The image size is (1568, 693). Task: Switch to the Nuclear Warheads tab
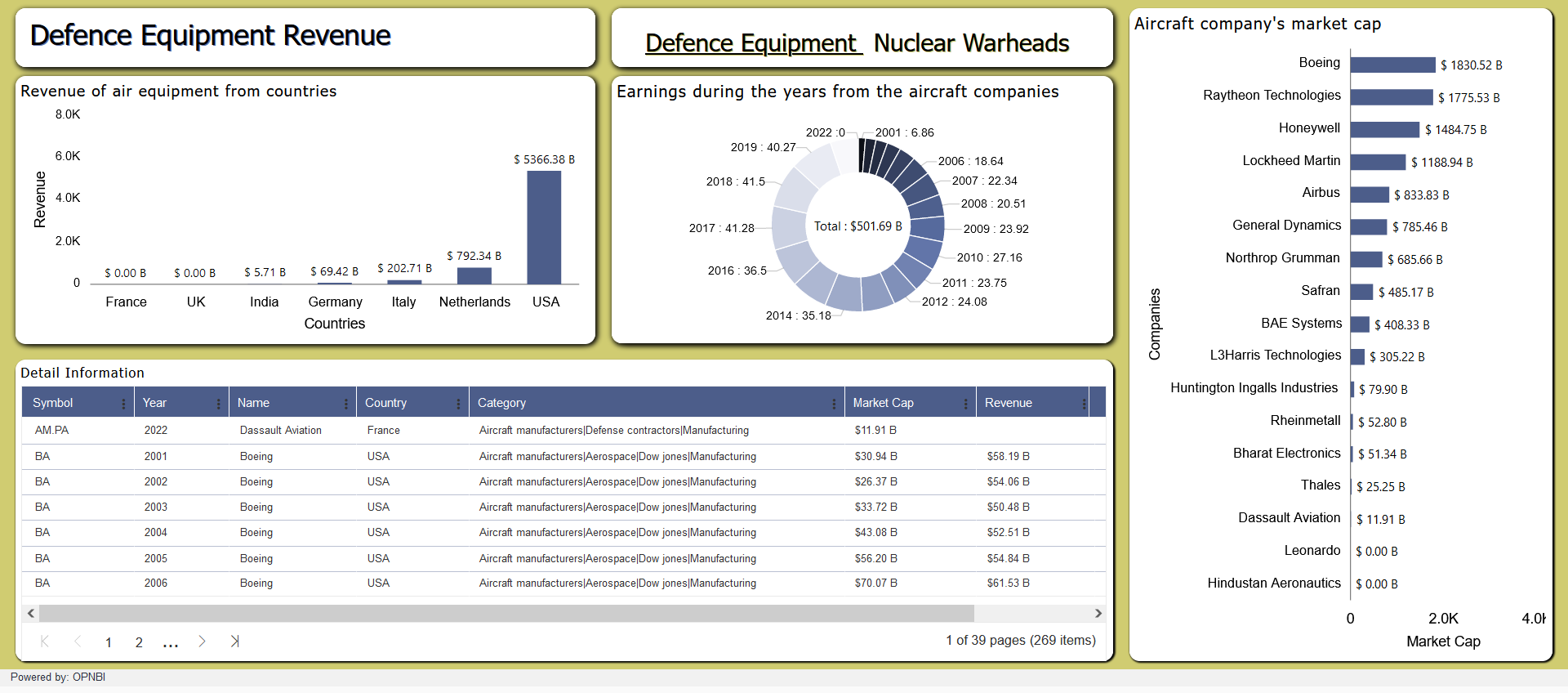point(972,42)
